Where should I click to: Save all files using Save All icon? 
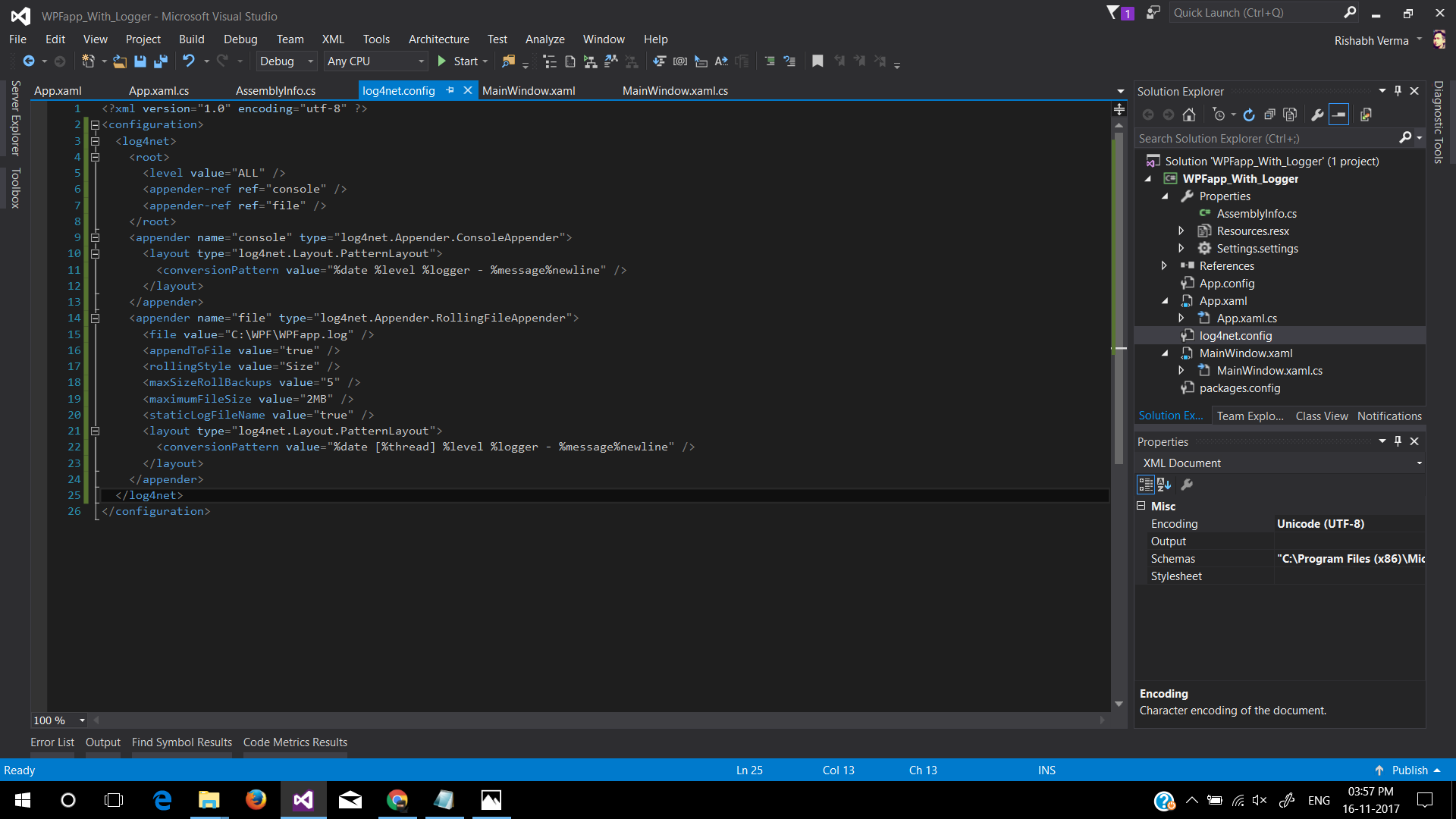click(x=160, y=61)
